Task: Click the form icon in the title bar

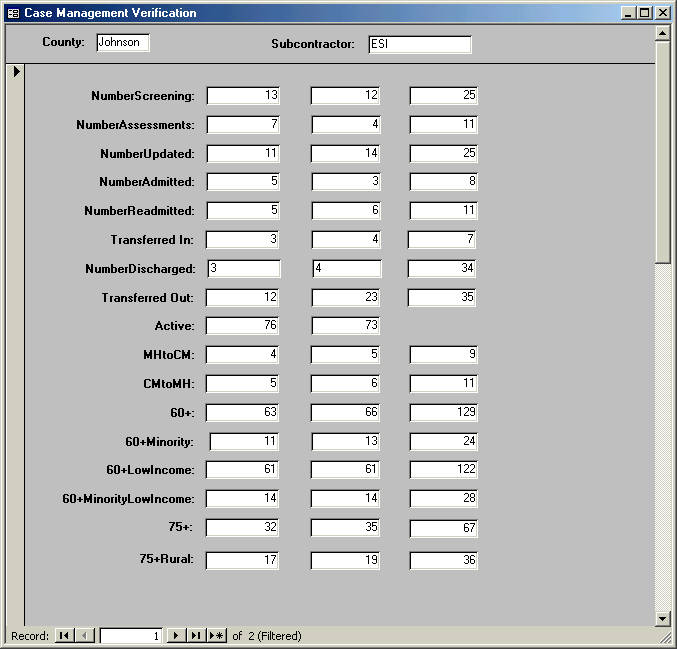Action: (x=13, y=13)
